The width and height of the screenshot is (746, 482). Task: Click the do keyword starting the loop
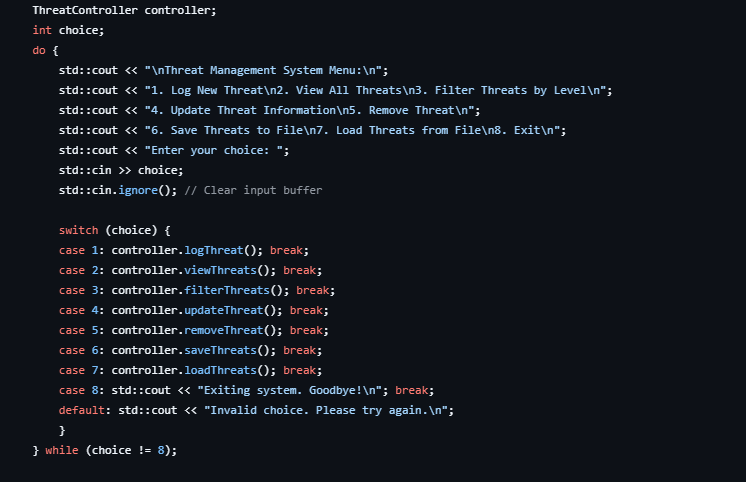(38, 50)
